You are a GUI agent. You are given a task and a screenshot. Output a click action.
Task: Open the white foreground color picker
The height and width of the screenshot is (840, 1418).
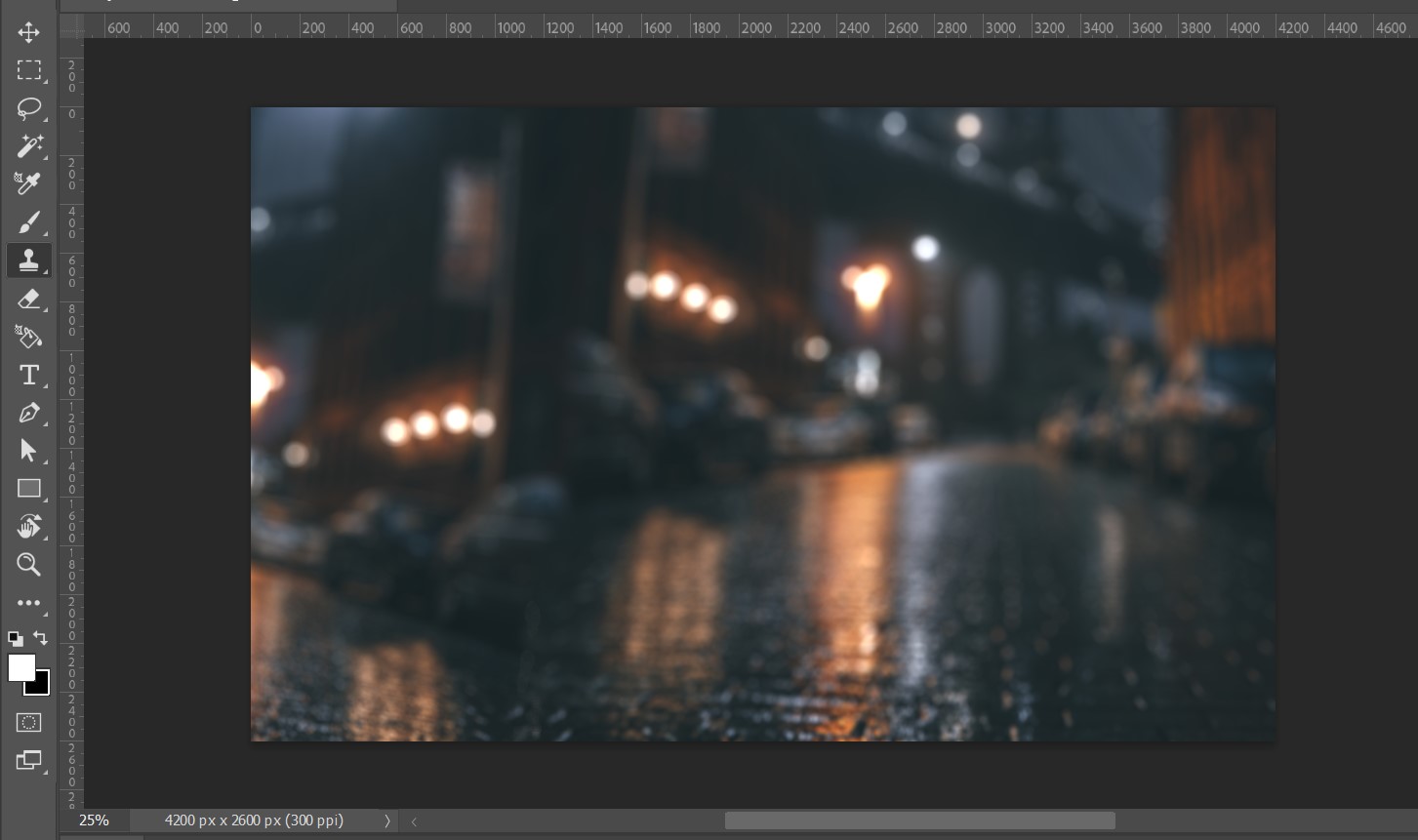[20, 666]
